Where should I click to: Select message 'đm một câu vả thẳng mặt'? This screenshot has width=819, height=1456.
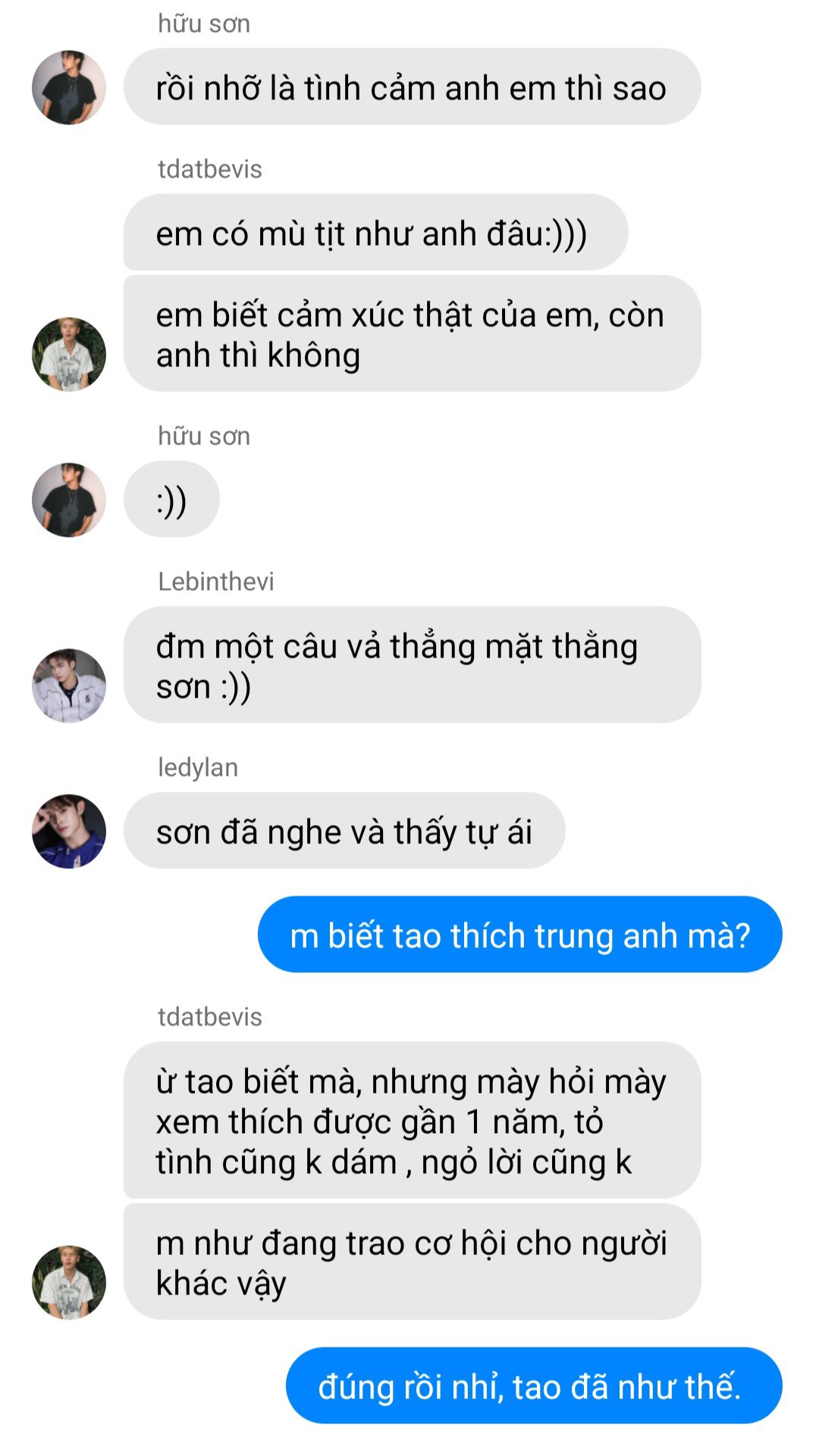click(412, 665)
